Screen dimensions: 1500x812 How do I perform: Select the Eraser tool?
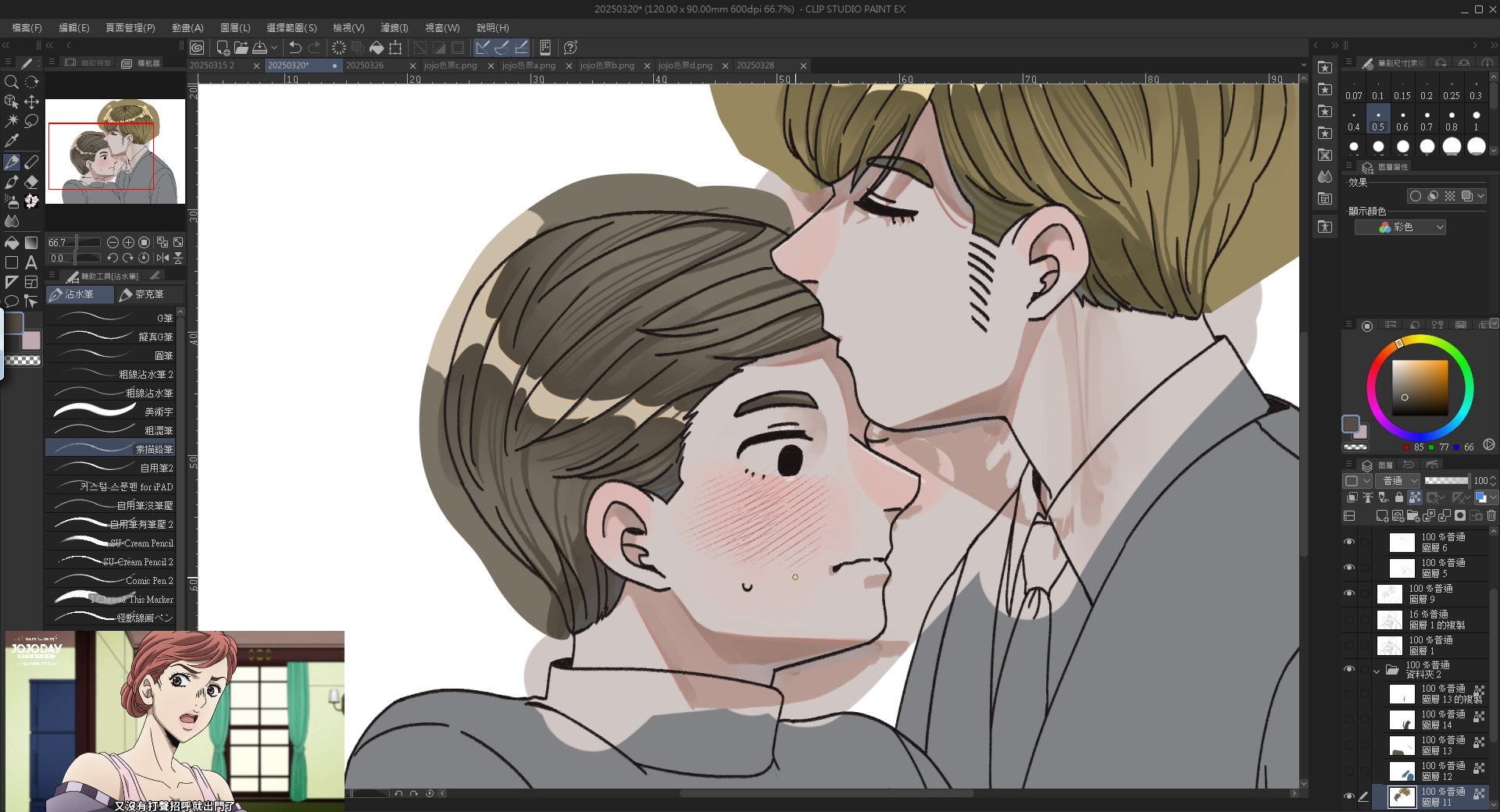point(31,182)
